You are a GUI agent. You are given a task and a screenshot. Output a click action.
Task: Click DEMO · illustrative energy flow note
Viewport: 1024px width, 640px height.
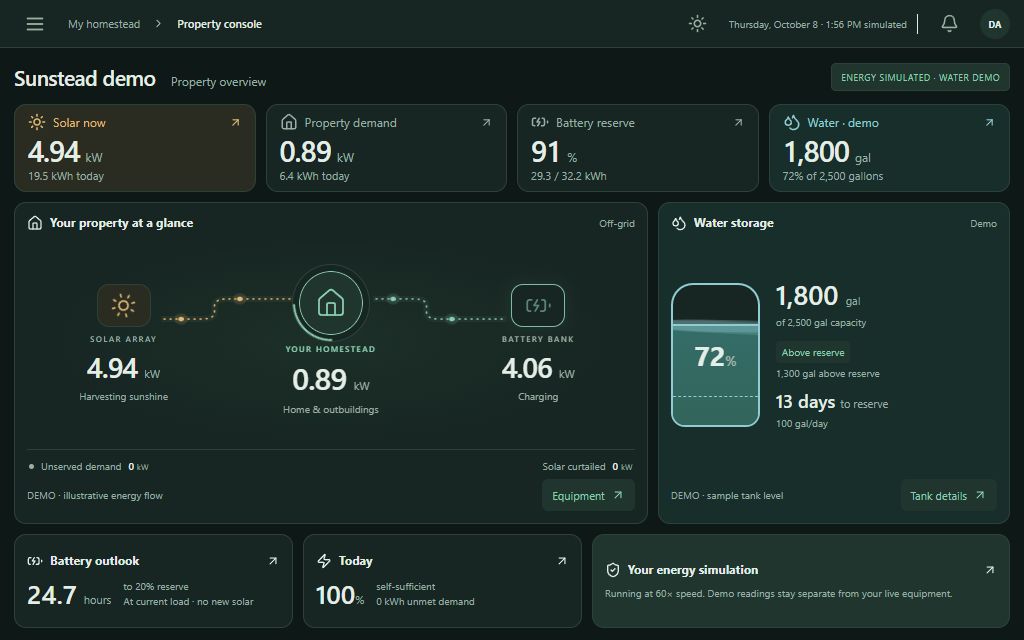95,496
